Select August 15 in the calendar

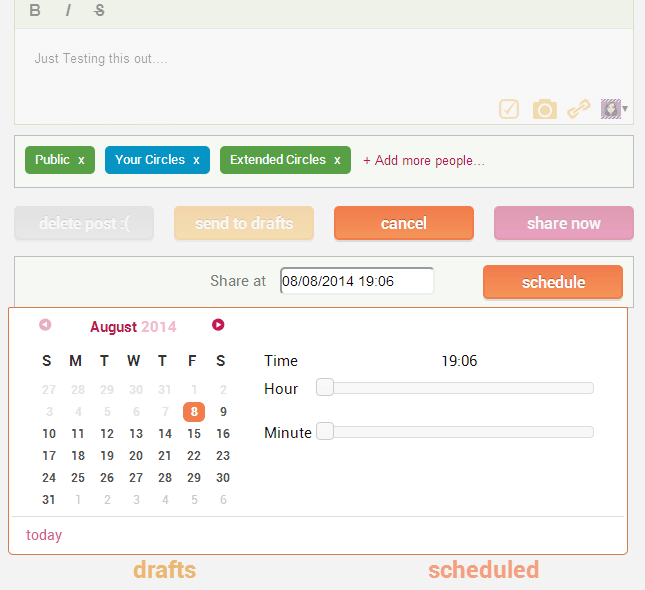(x=194, y=434)
